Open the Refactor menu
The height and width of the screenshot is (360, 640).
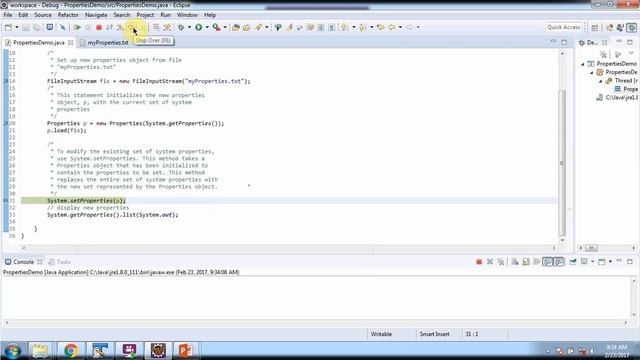coord(68,15)
